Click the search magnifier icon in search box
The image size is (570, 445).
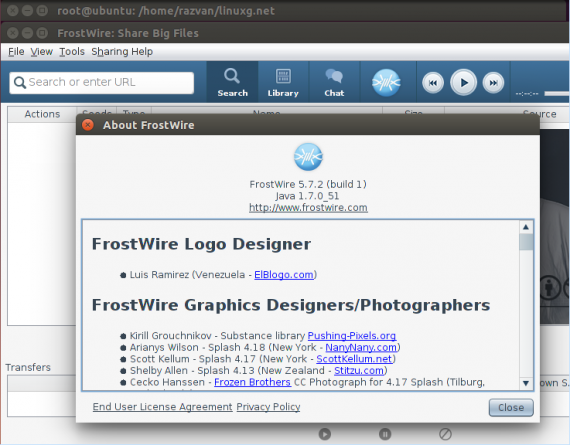[20, 83]
